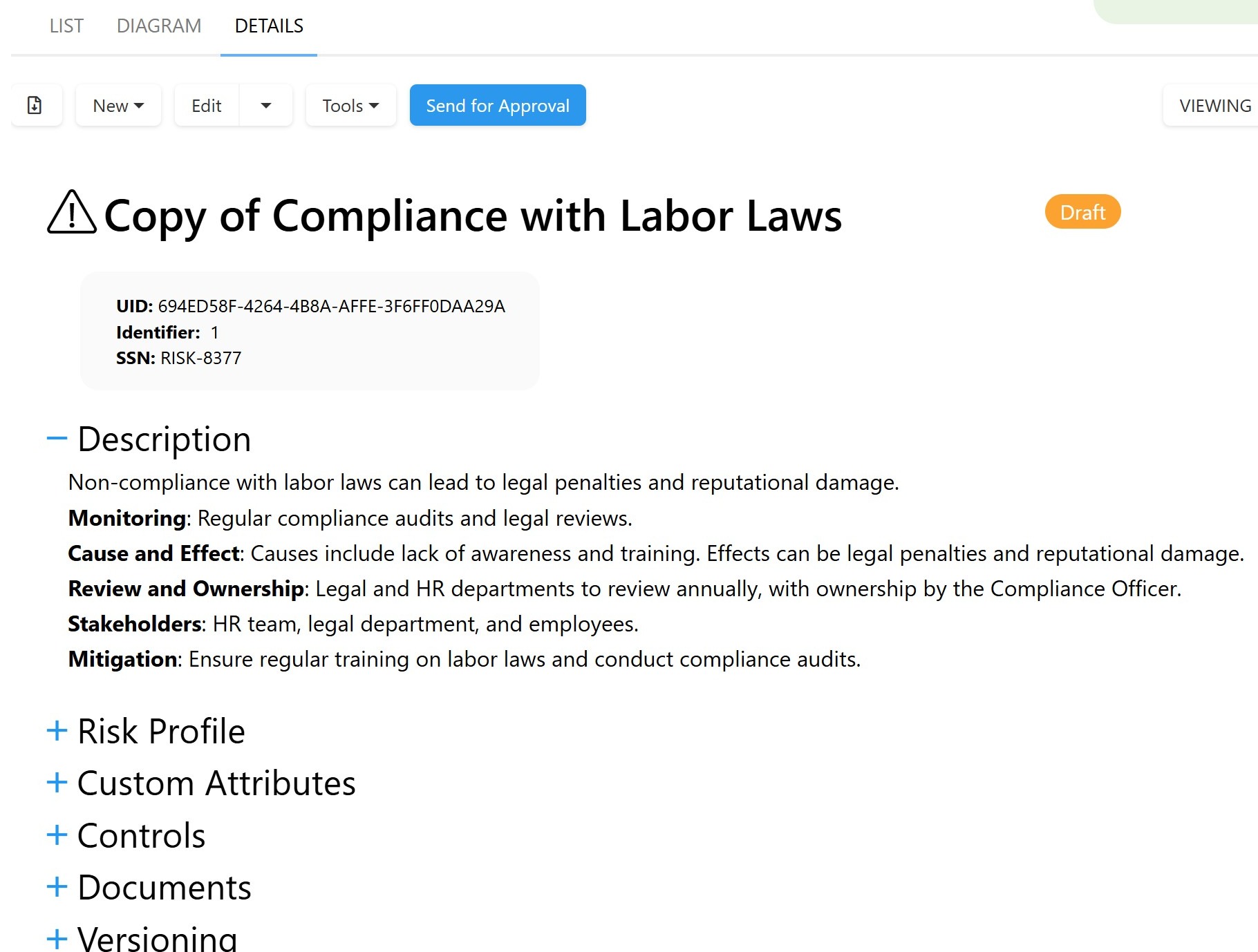Open the New dropdown menu

click(x=118, y=106)
